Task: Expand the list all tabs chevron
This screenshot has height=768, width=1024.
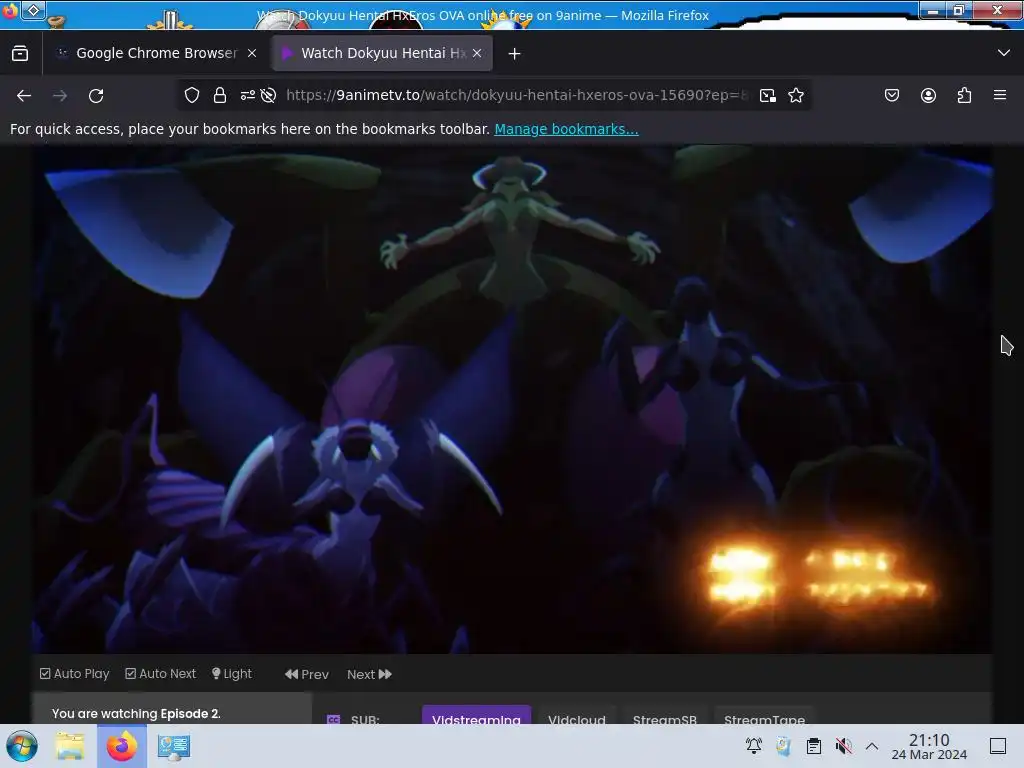Action: [x=1004, y=53]
